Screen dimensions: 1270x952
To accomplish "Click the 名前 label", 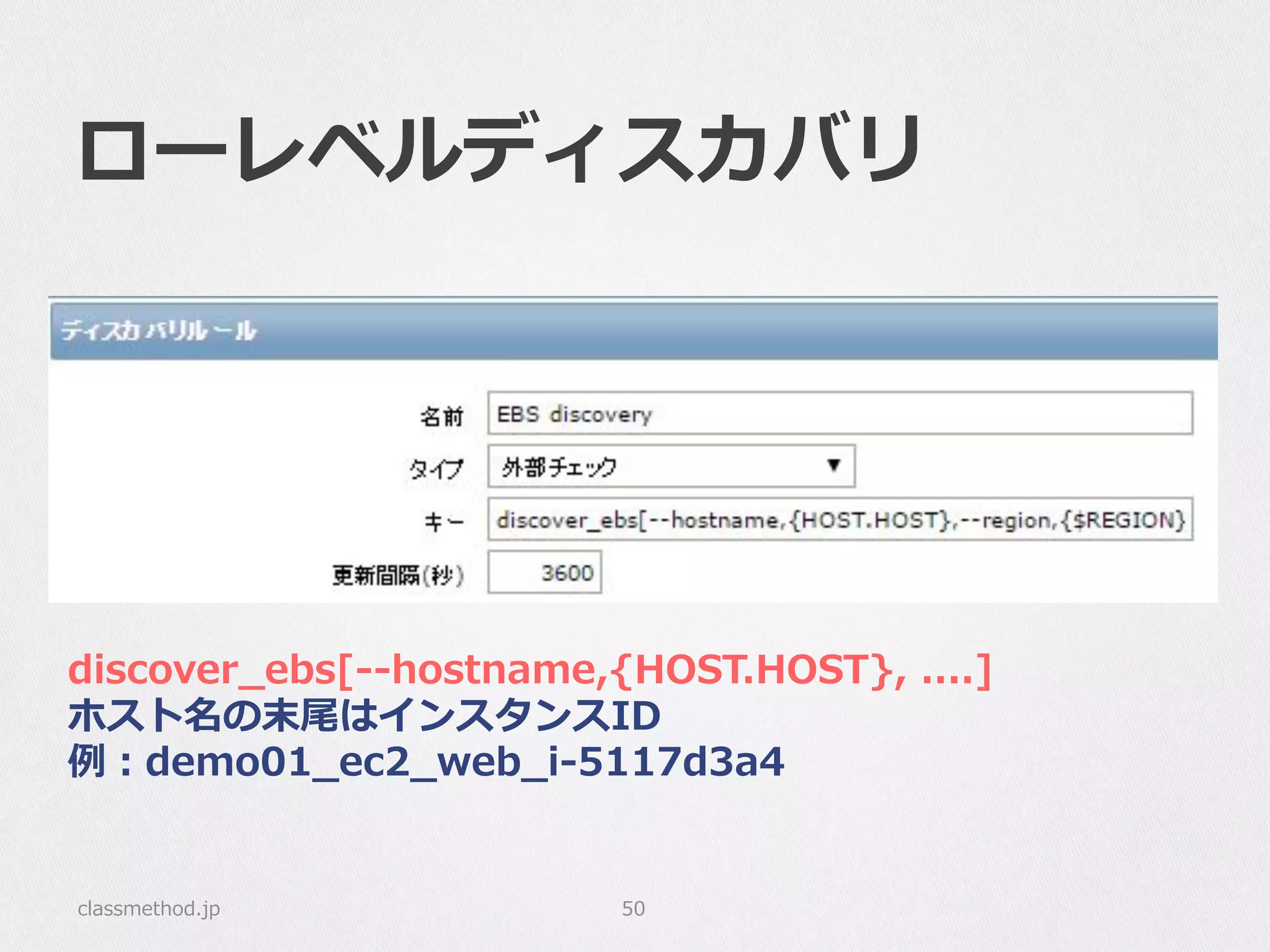I will coord(442,416).
